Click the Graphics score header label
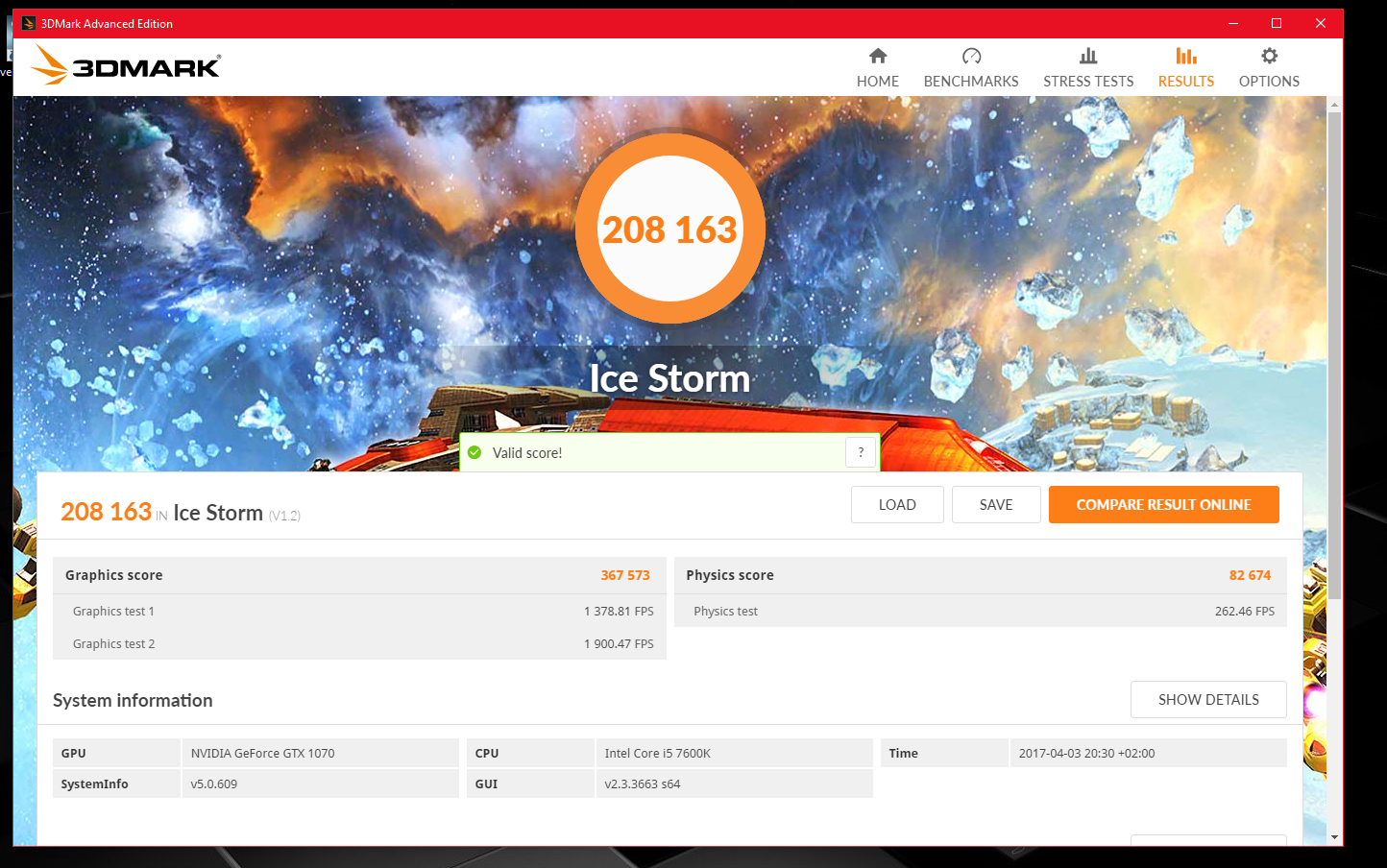The image size is (1387, 868). [113, 575]
